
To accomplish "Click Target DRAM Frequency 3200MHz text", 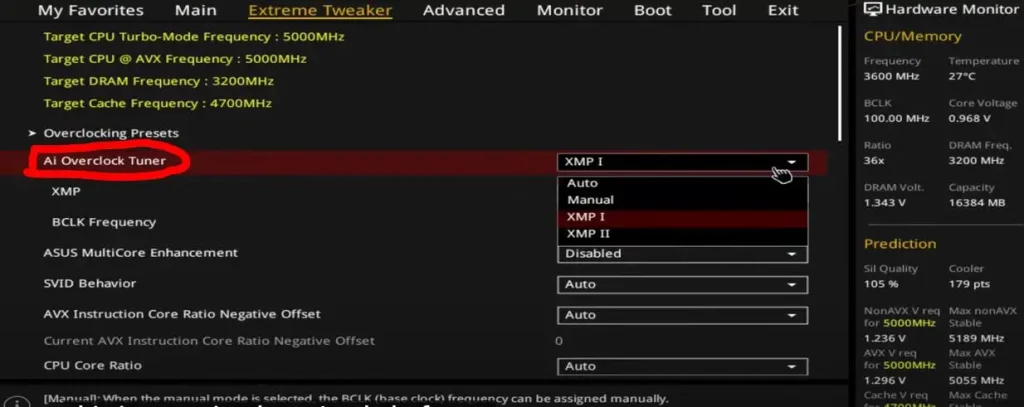I will pyautogui.click(x=159, y=81).
